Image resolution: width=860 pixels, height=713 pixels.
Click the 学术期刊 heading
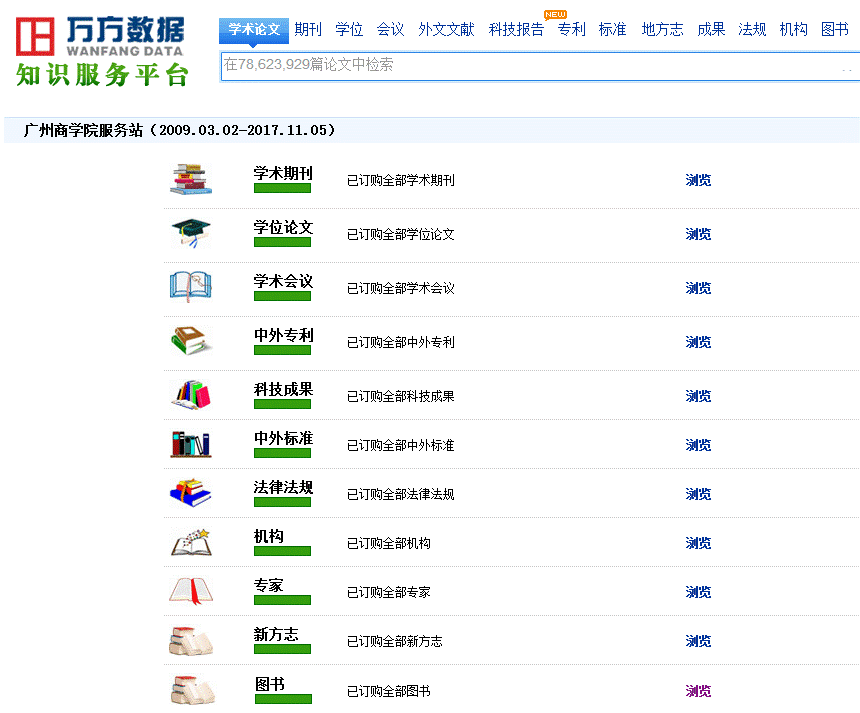click(x=283, y=173)
